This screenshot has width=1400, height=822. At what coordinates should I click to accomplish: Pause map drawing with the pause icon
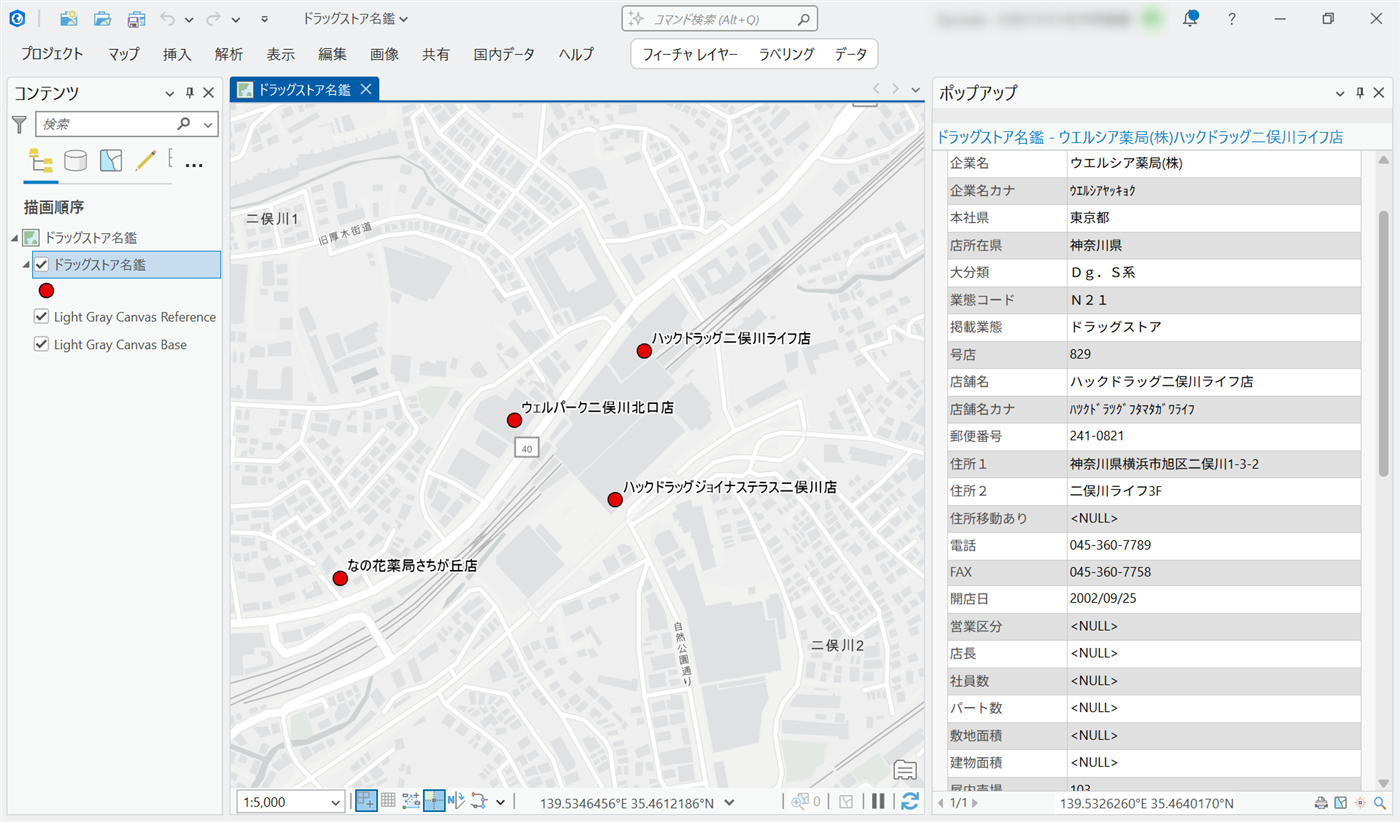coord(878,801)
